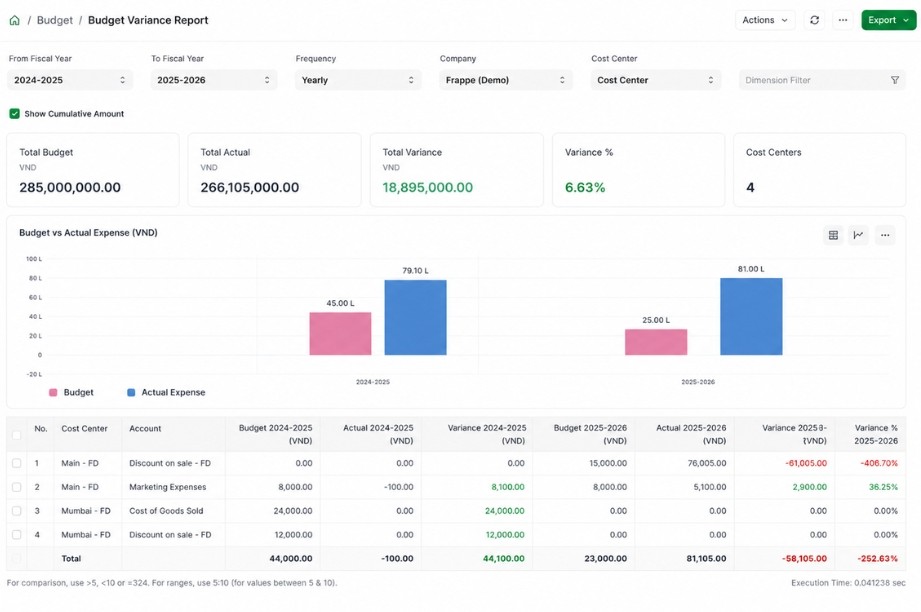The image size is (921, 612).
Task: Open the Budget breadcrumb link
Action: pyautogui.click(x=55, y=20)
